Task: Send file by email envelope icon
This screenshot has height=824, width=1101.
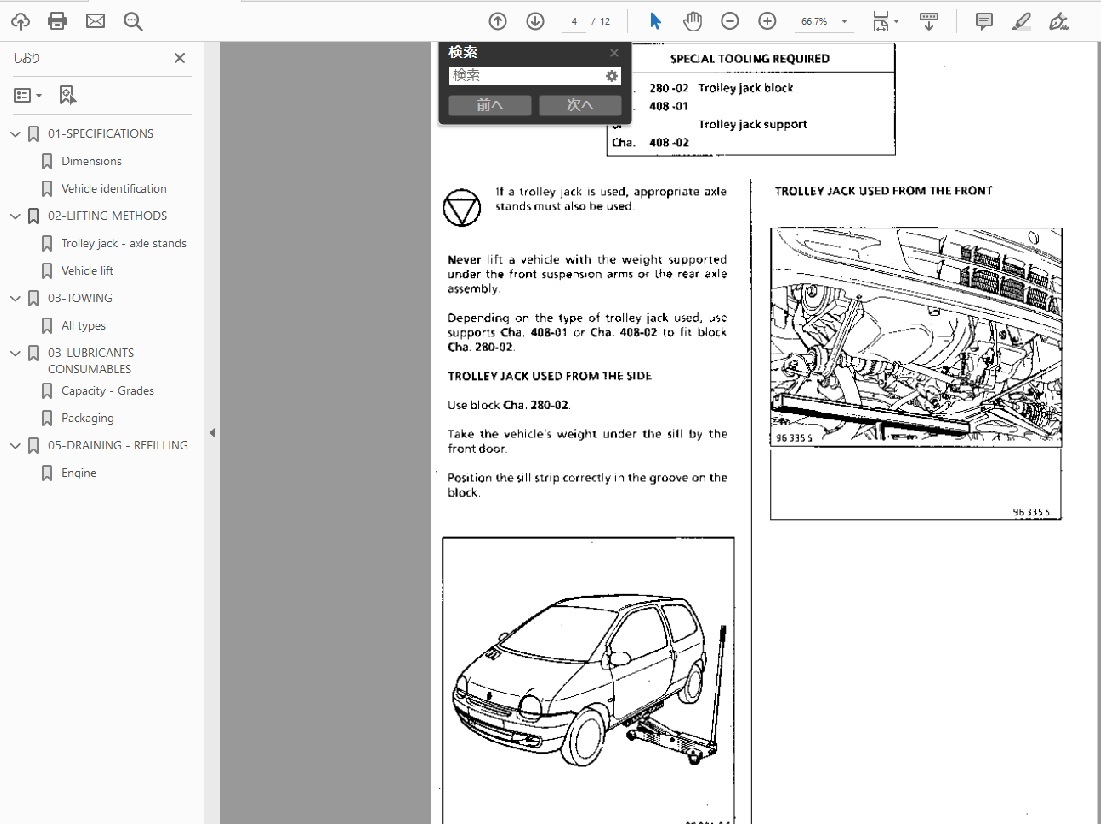Action: click(95, 22)
